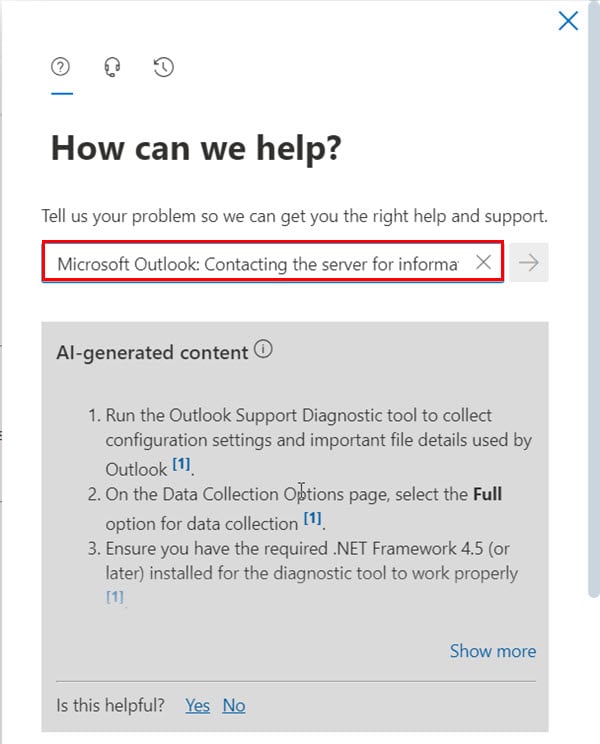Click the info icon beside AI-generated content
Image resolution: width=600 pixels, height=744 pixels.
[263, 349]
